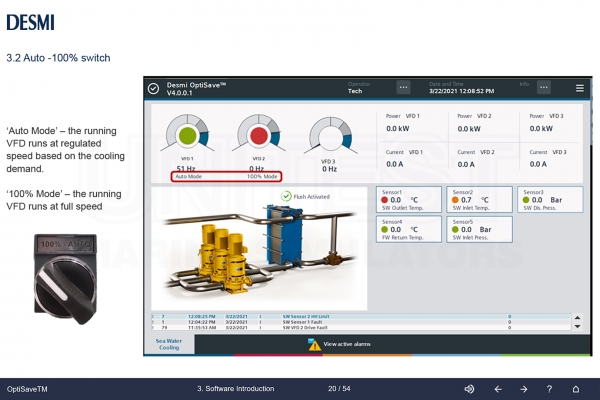Screen dimensions: 600x400
Task: Select the Sensor2 SW Inlet Temp. box
Action: pos(479,199)
